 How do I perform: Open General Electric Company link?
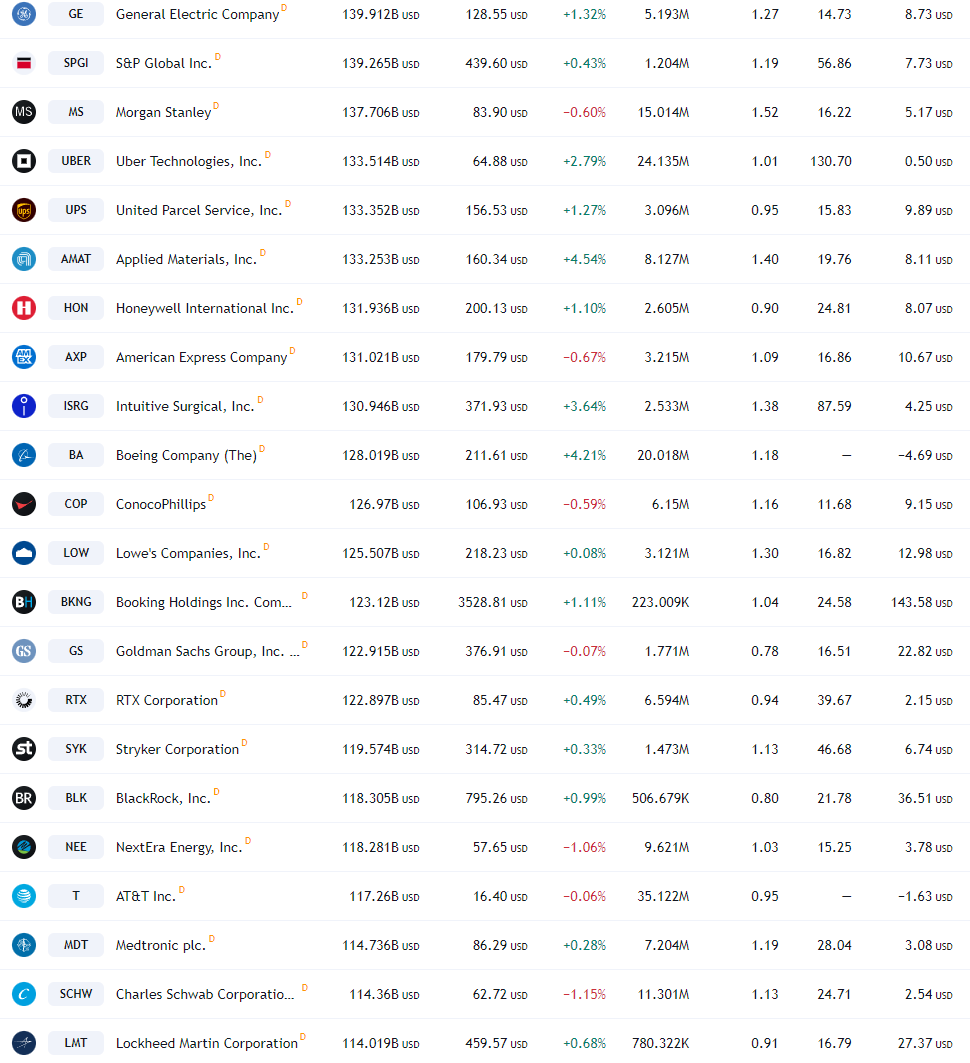coord(197,14)
